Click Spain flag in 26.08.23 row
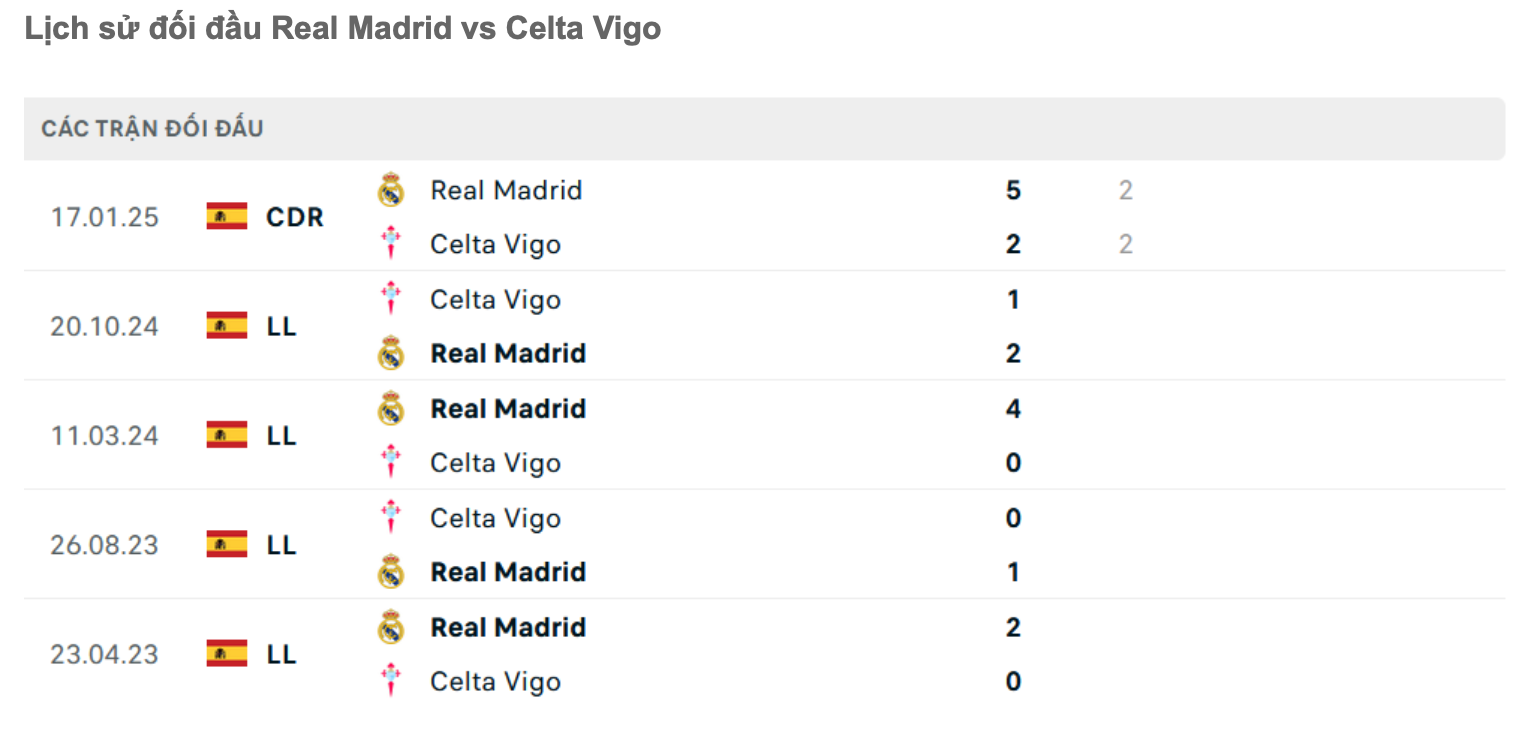The image size is (1524, 734). 227,544
